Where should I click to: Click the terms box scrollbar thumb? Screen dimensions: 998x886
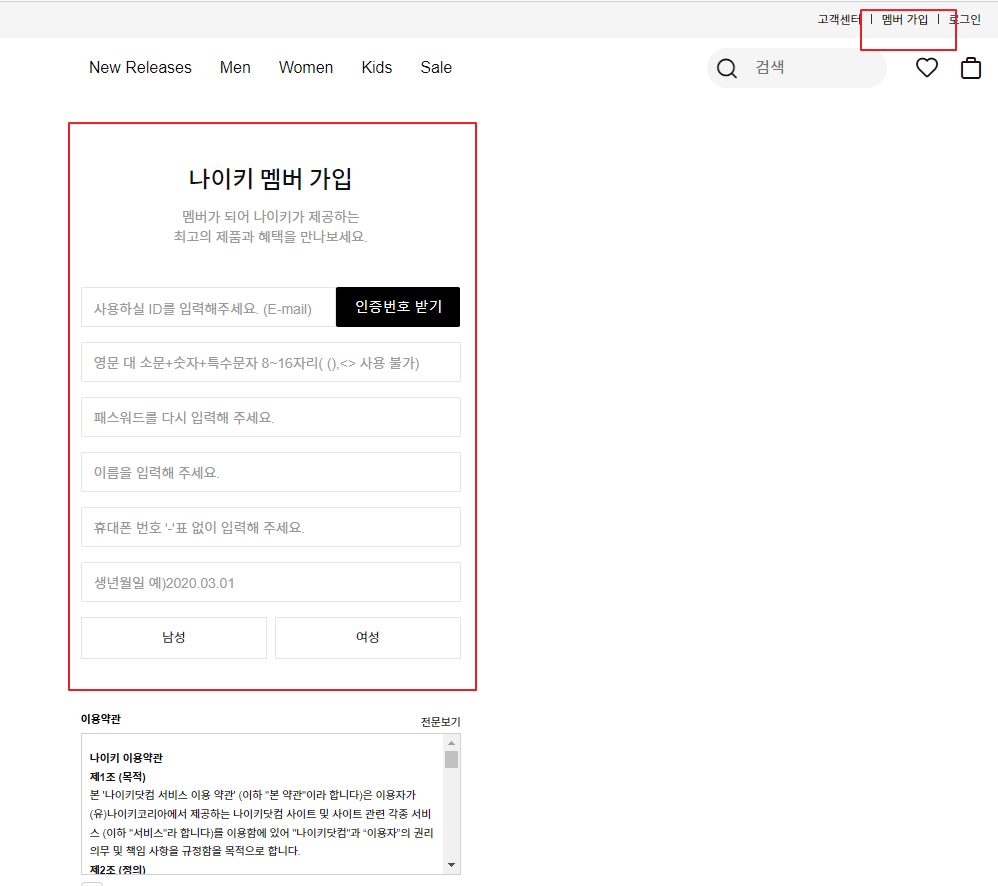point(451,759)
